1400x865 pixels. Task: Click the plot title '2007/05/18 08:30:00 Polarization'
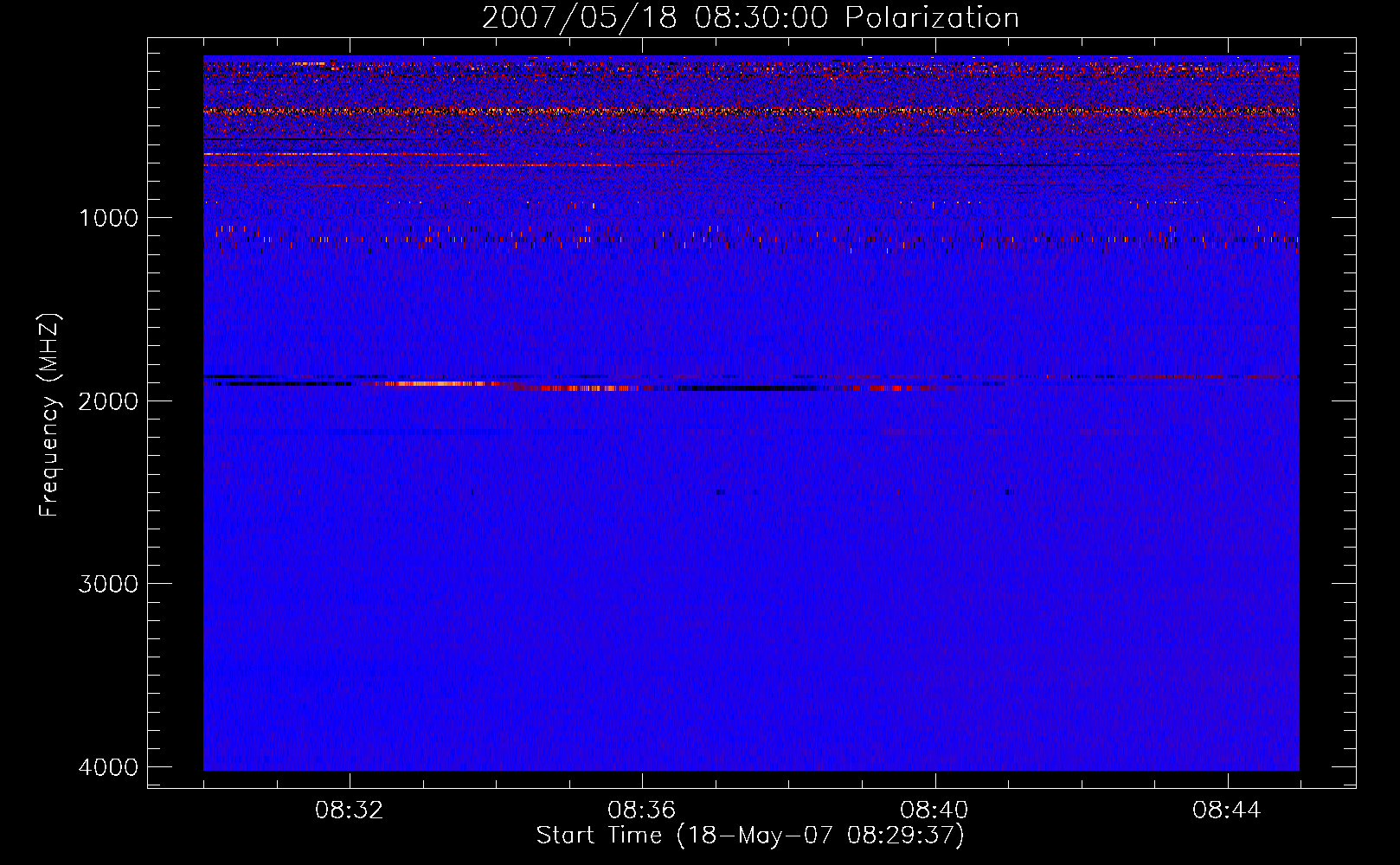click(750, 18)
